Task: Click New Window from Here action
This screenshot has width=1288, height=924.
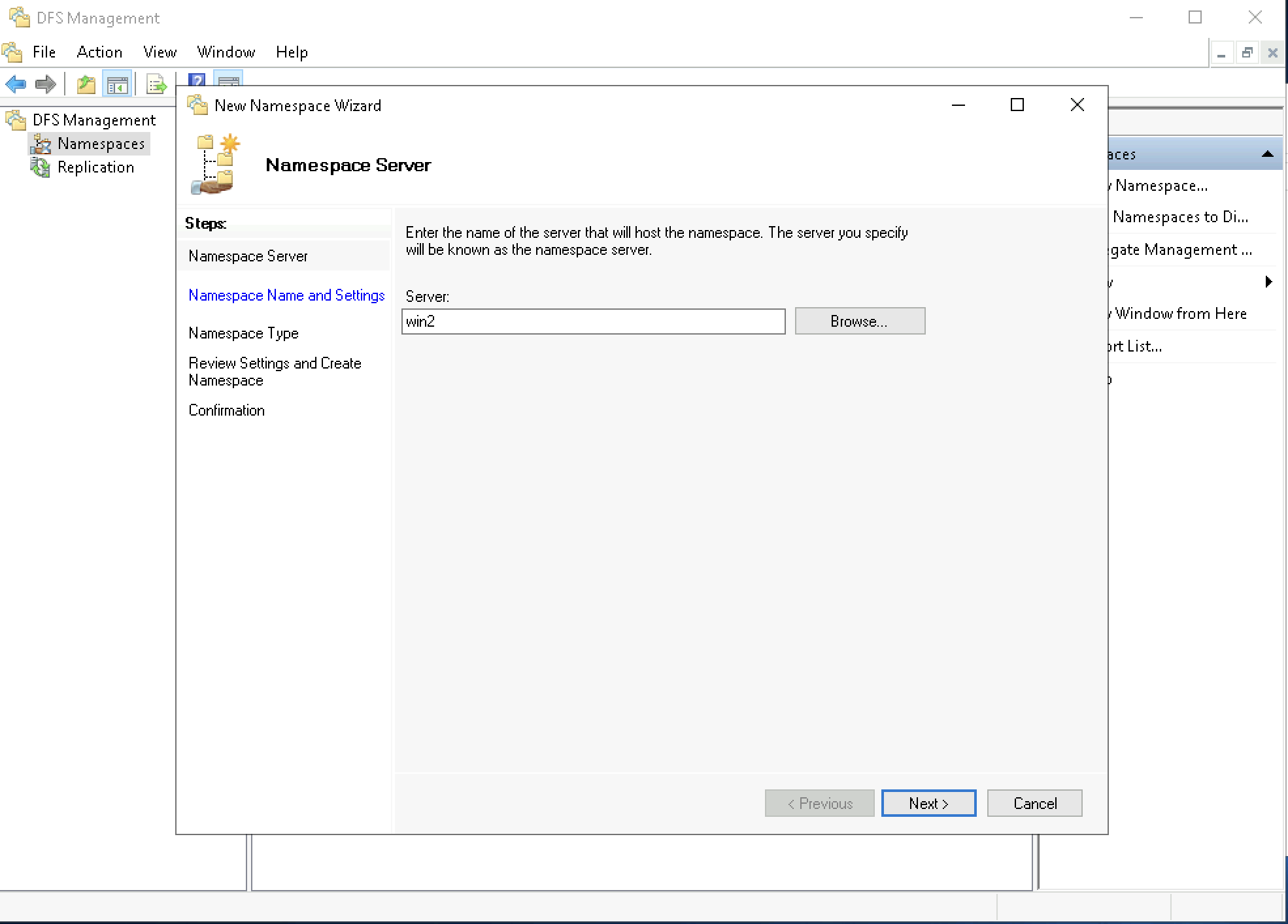Action: [1180, 314]
